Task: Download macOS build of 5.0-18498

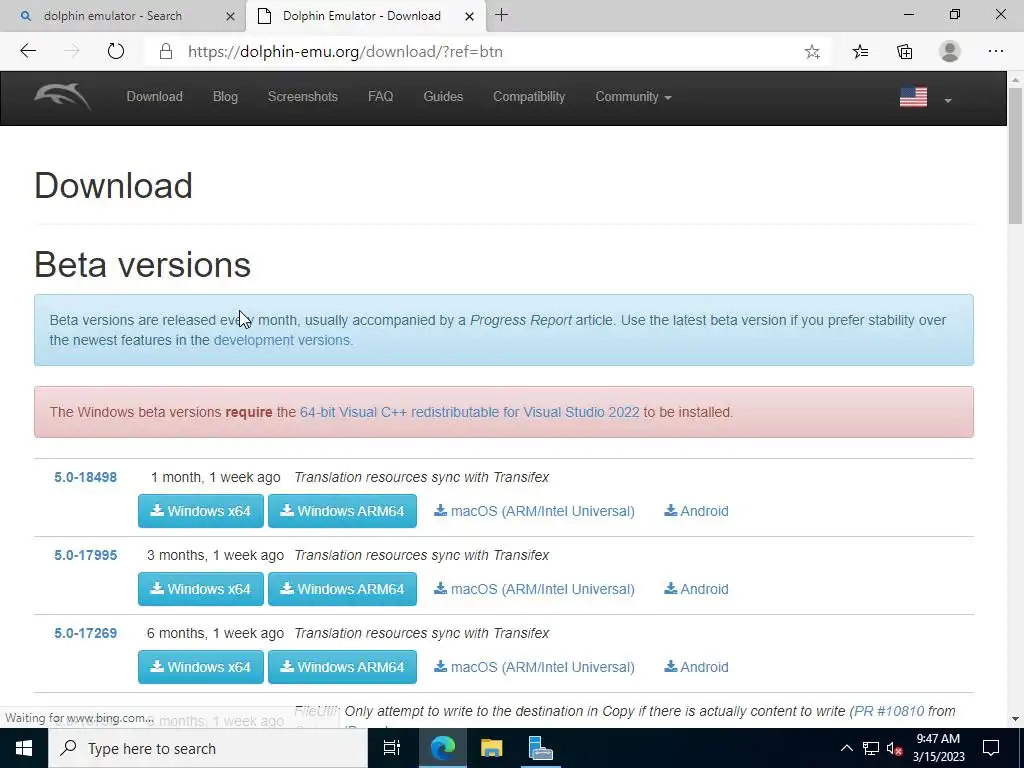Action: [x=534, y=511]
